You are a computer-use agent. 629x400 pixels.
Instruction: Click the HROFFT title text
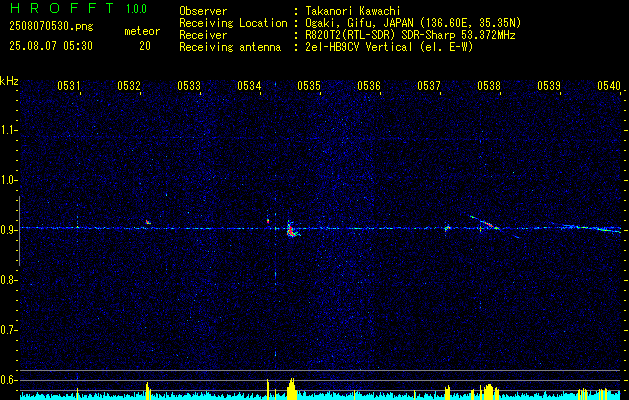62,8
